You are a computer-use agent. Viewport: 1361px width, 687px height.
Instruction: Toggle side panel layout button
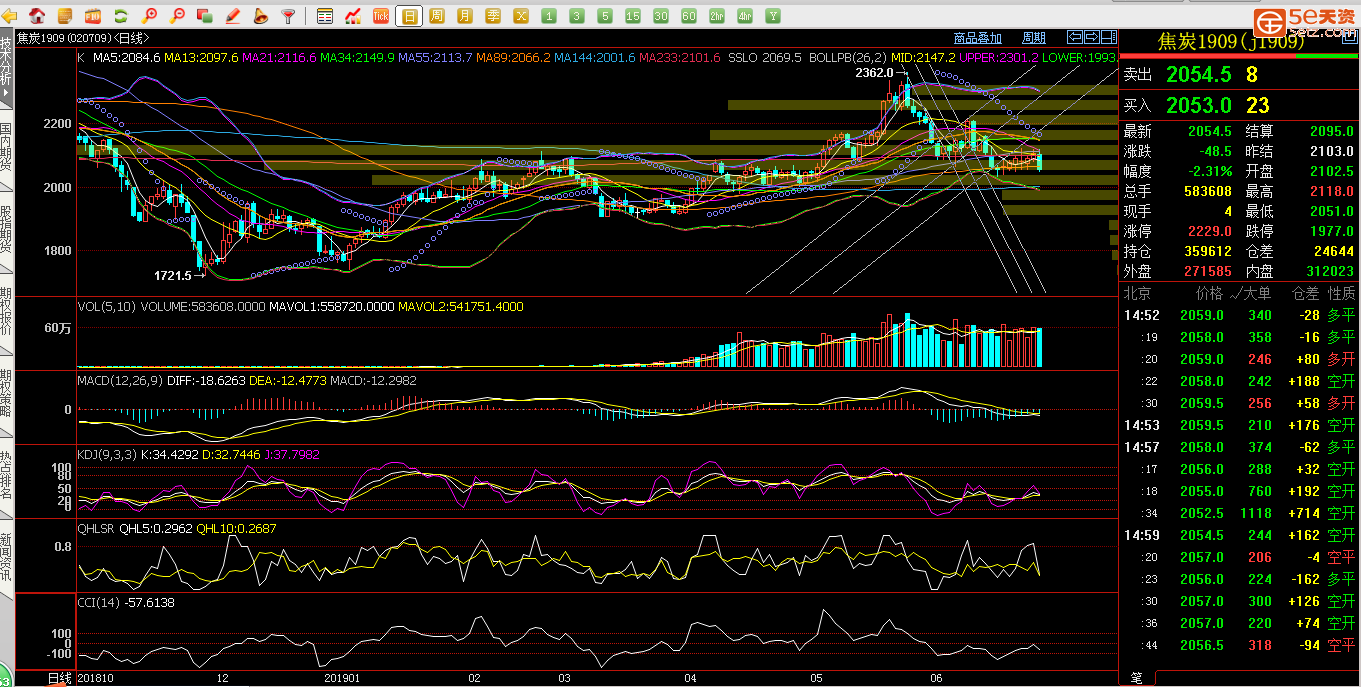[x=1109, y=37]
